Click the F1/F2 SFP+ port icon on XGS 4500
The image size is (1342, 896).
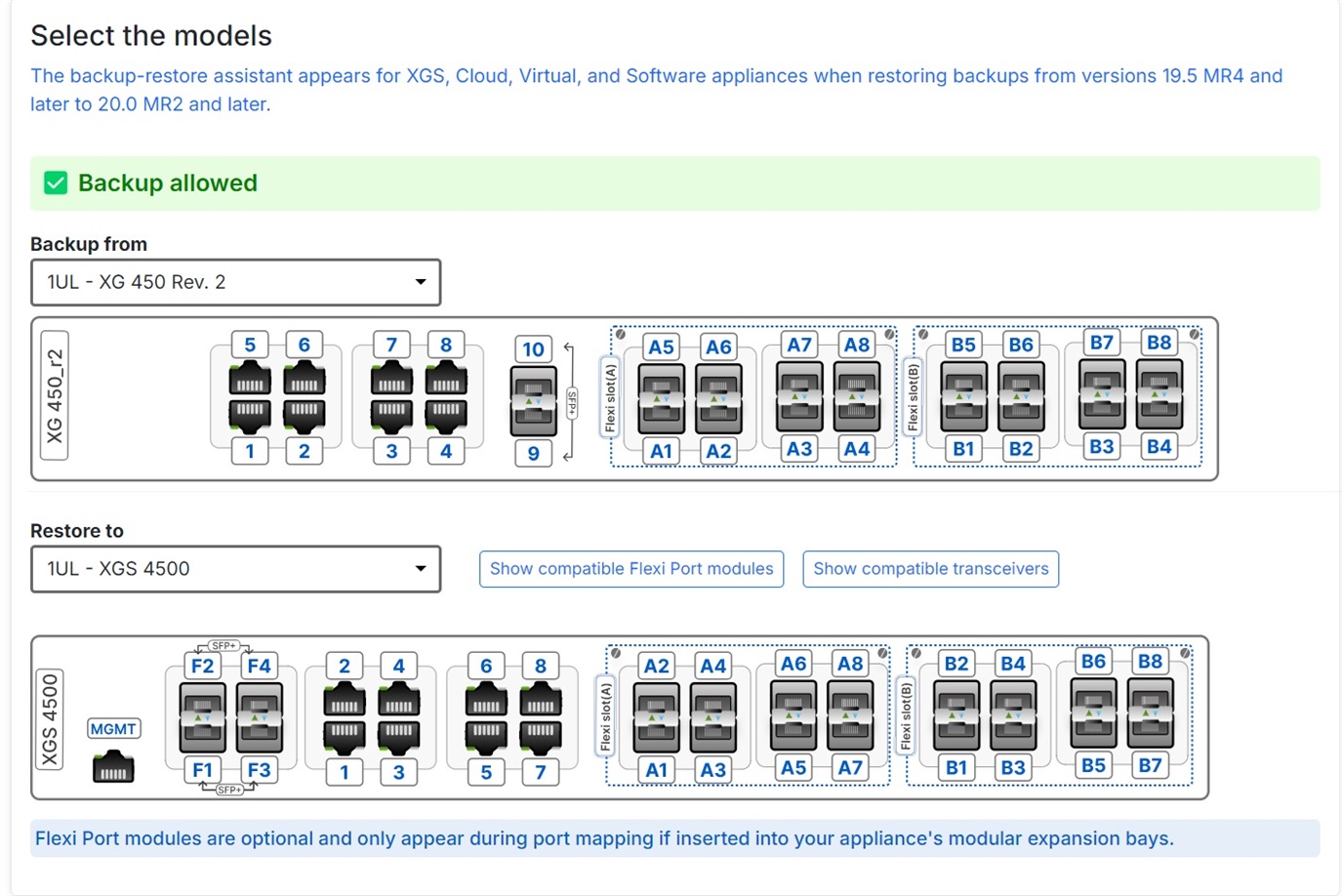coord(203,718)
